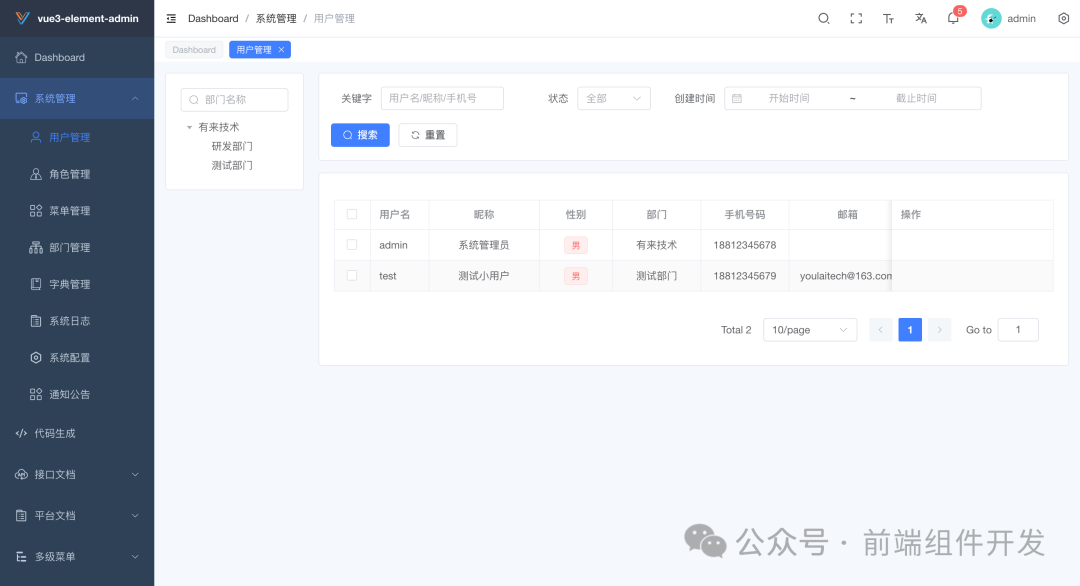Click the settings gear in the top right
This screenshot has height=586, width=1080.
tap(1062, 18)
